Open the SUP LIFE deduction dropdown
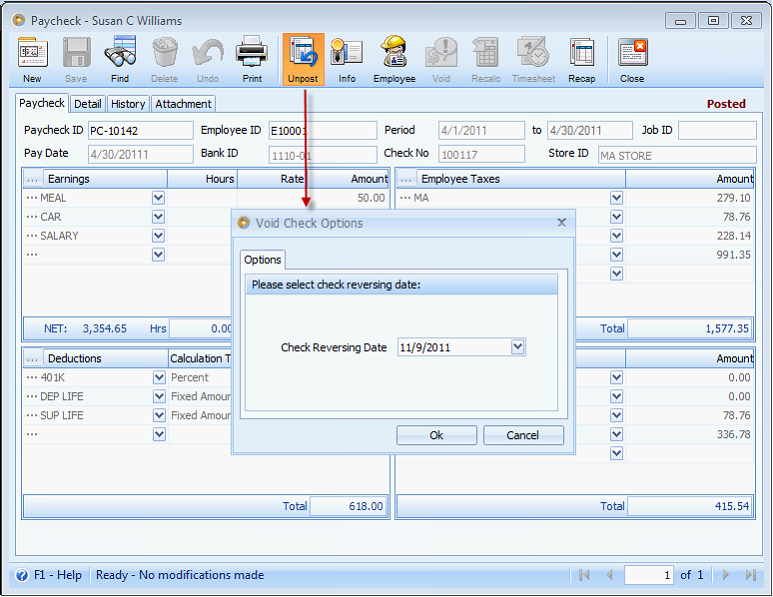The image size is (773, 597). click(x=159, y=416)
